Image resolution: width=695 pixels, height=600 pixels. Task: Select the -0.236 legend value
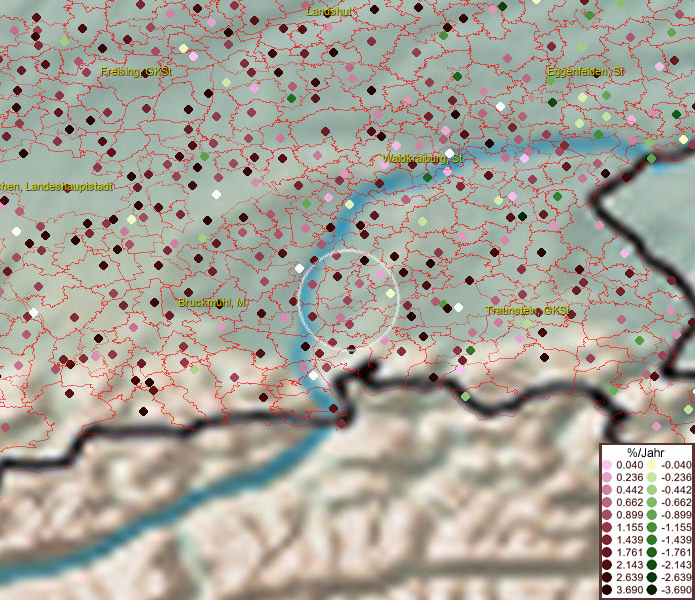pyautogui.click(x=676, y=477)
